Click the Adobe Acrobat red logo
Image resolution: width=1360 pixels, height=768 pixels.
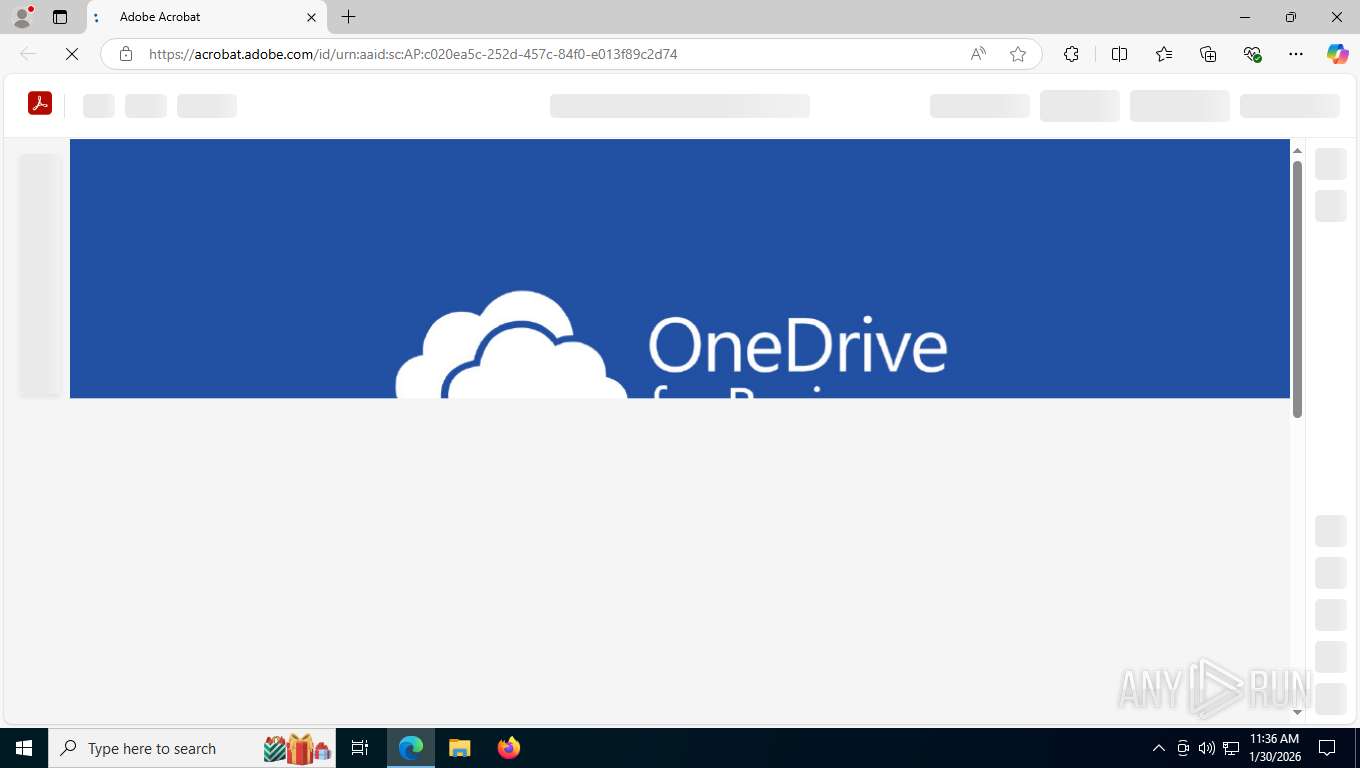coord(40,103)
